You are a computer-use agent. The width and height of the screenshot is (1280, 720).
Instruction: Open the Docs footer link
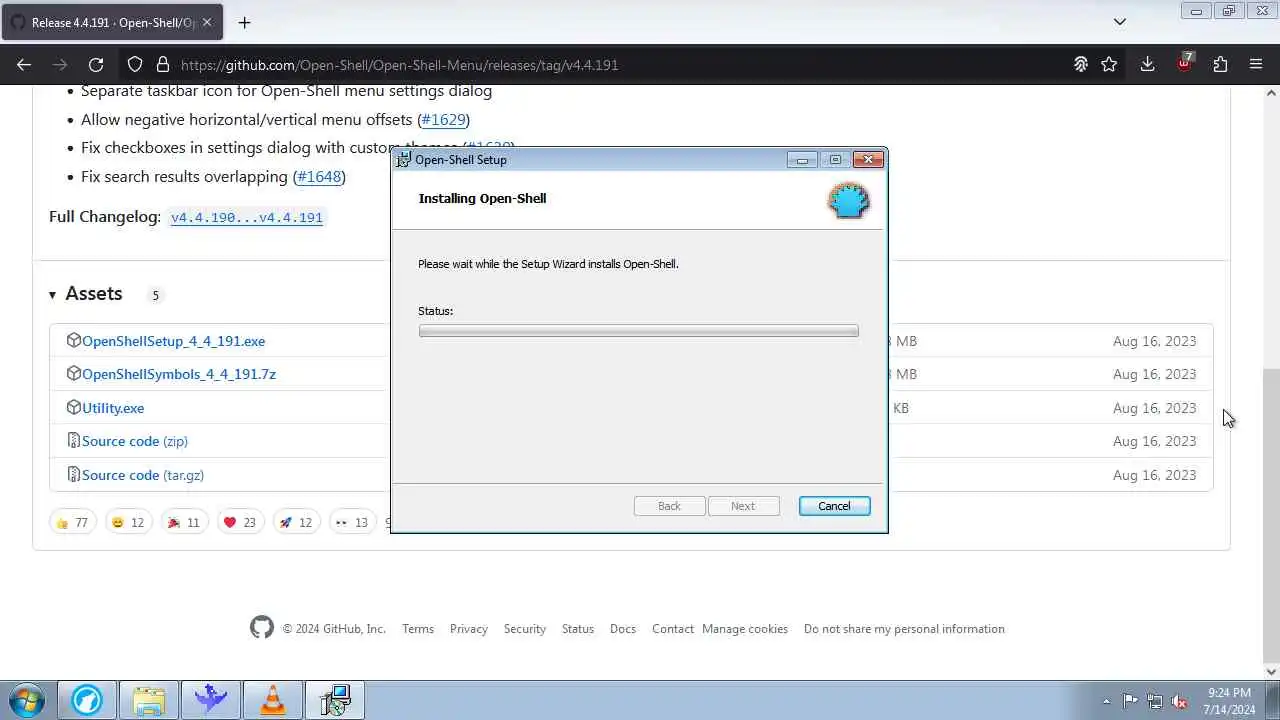pyautogui.click(x=623, y=629)
